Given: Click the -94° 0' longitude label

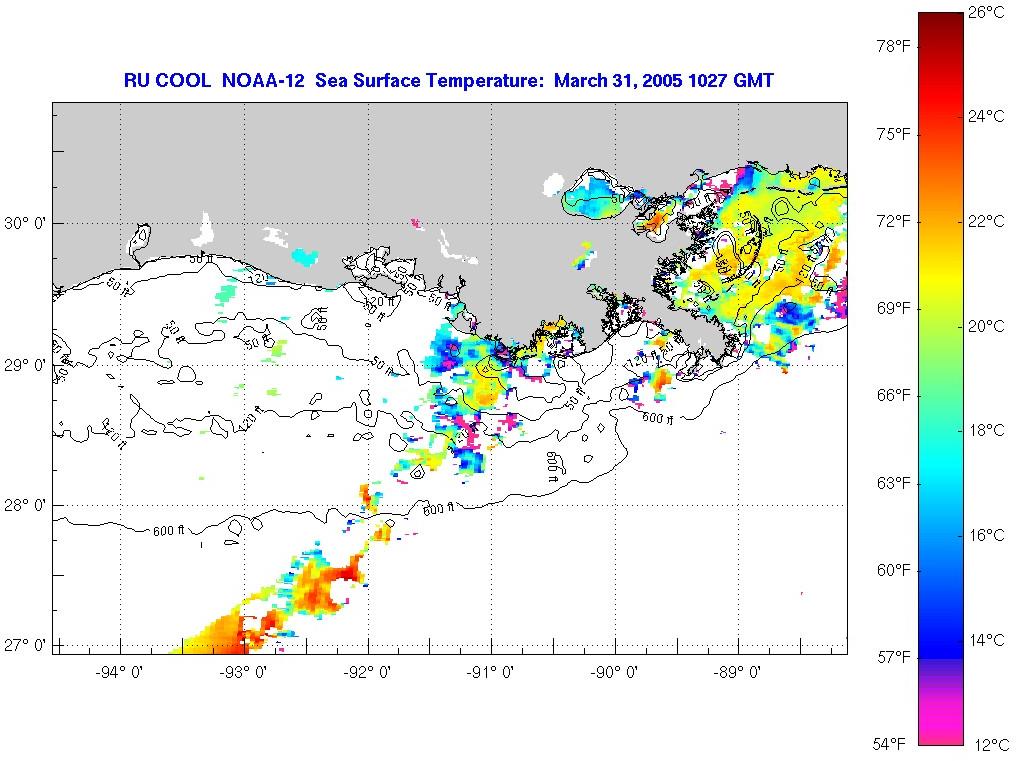Looking at the screenshot, I should (119, 673).
